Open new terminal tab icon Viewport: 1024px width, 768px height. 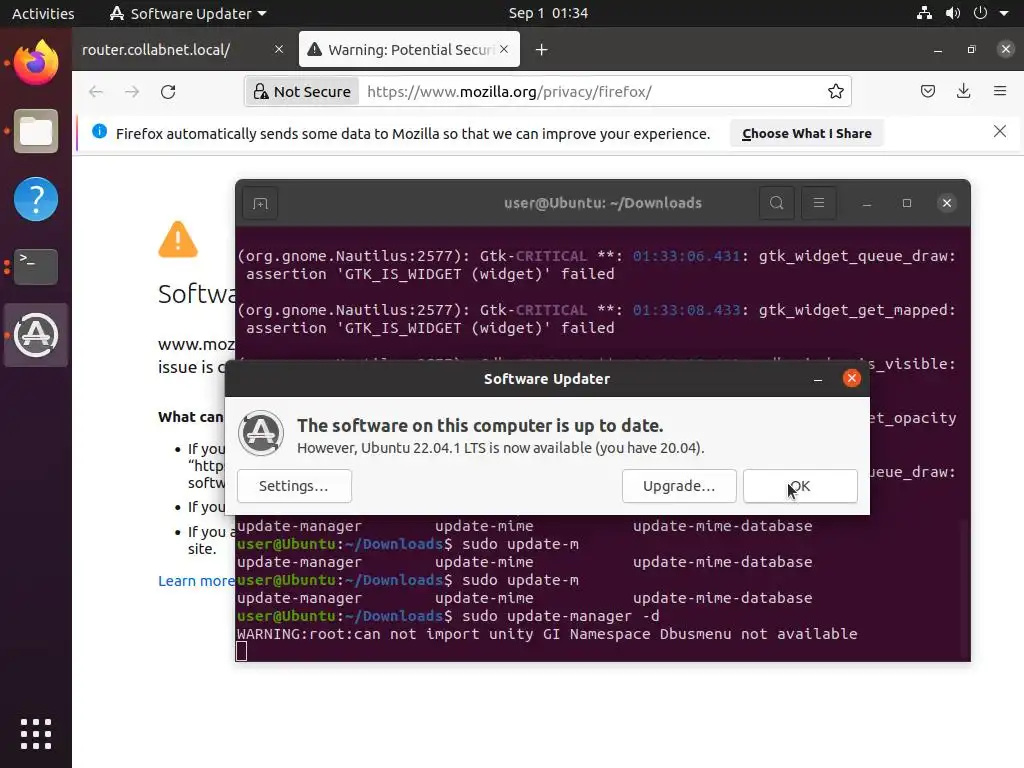pos(260,204)
